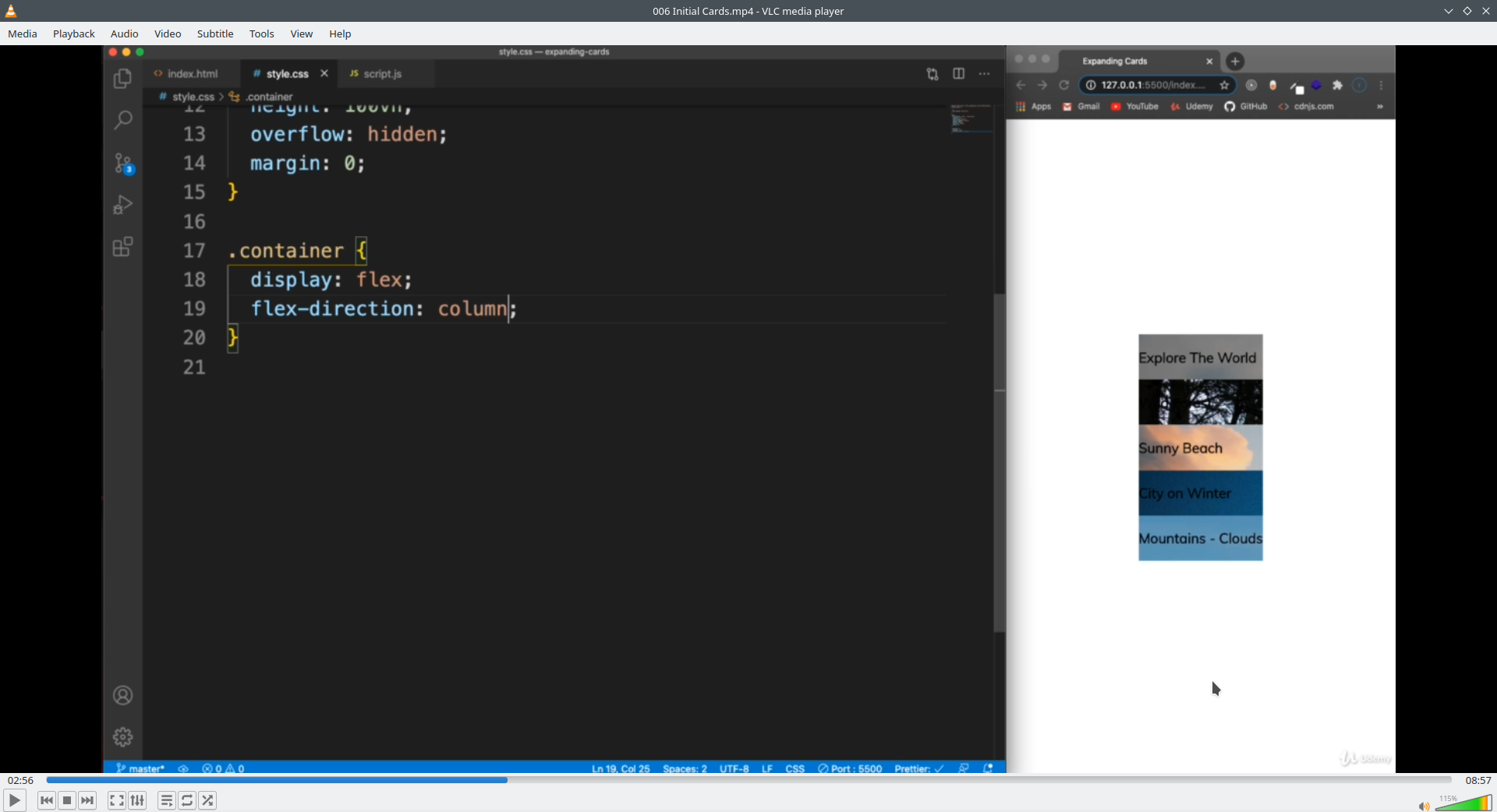1497x812 pixels.
Task: Open the browser Extensions puzzle icon
Action: (x=1338, y=85)
